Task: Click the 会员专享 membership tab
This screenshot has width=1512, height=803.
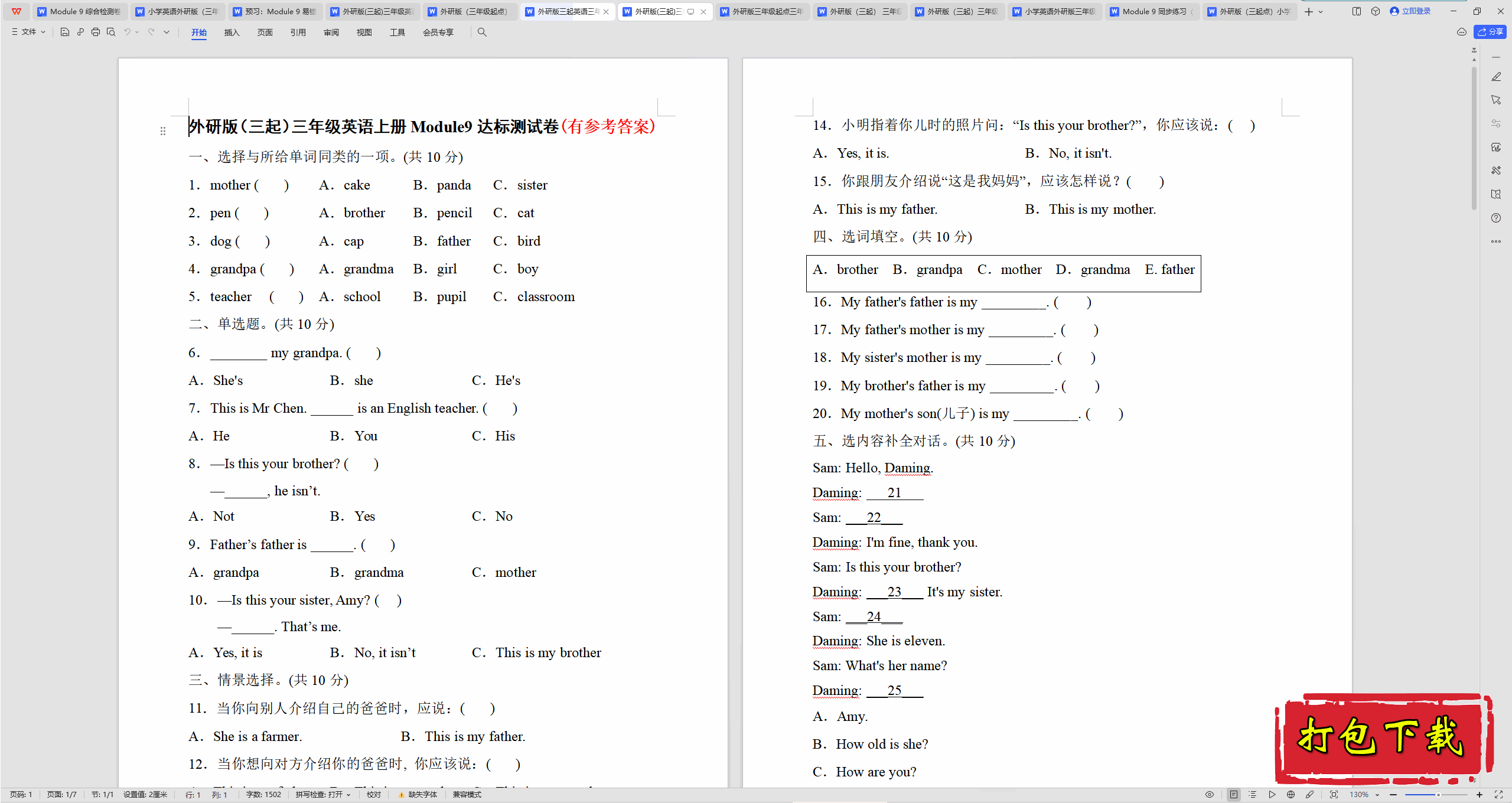Action: 438,32
